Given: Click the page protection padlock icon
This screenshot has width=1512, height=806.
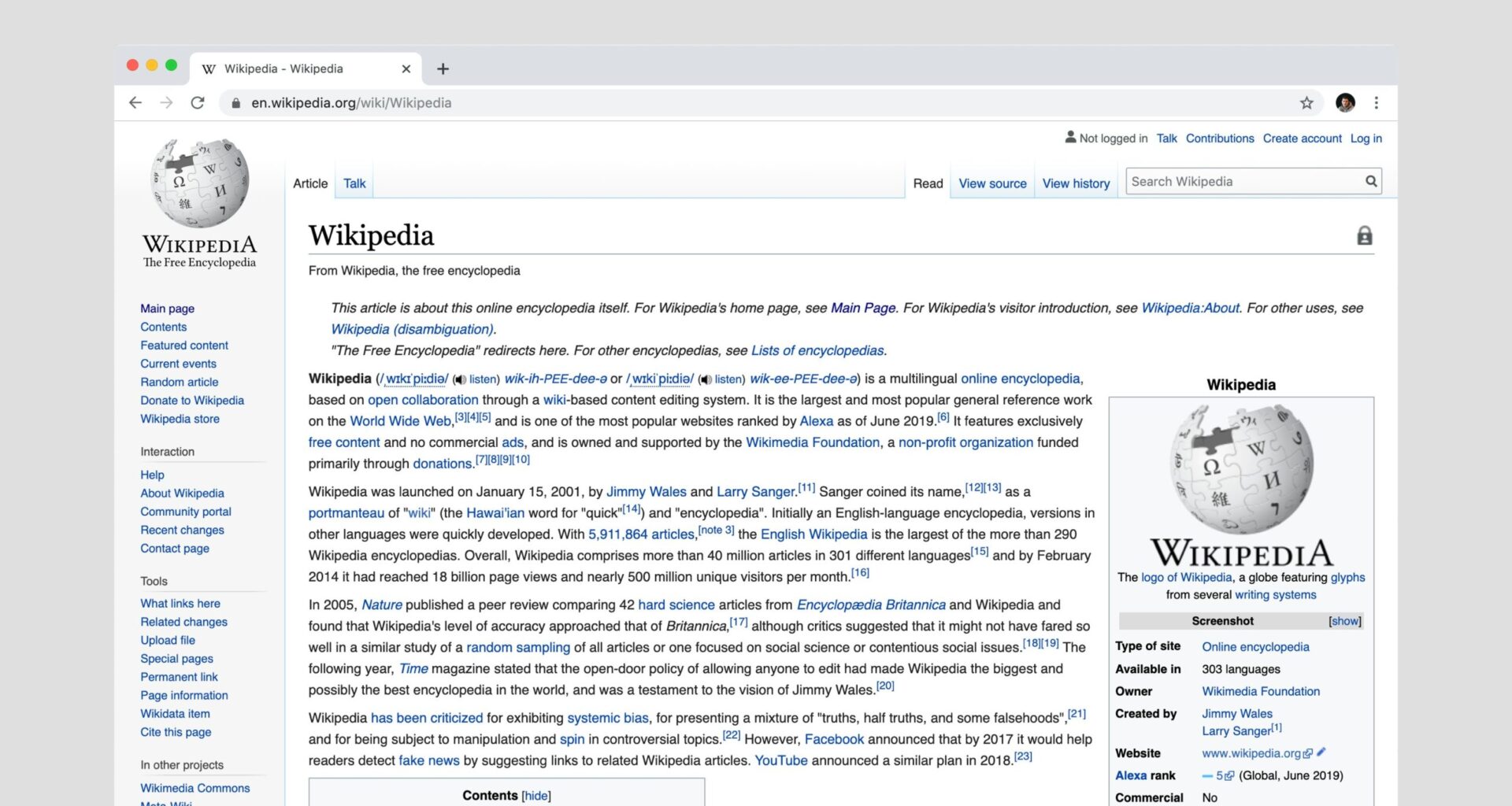Looking at the screenshot, I should [1365, 235].
